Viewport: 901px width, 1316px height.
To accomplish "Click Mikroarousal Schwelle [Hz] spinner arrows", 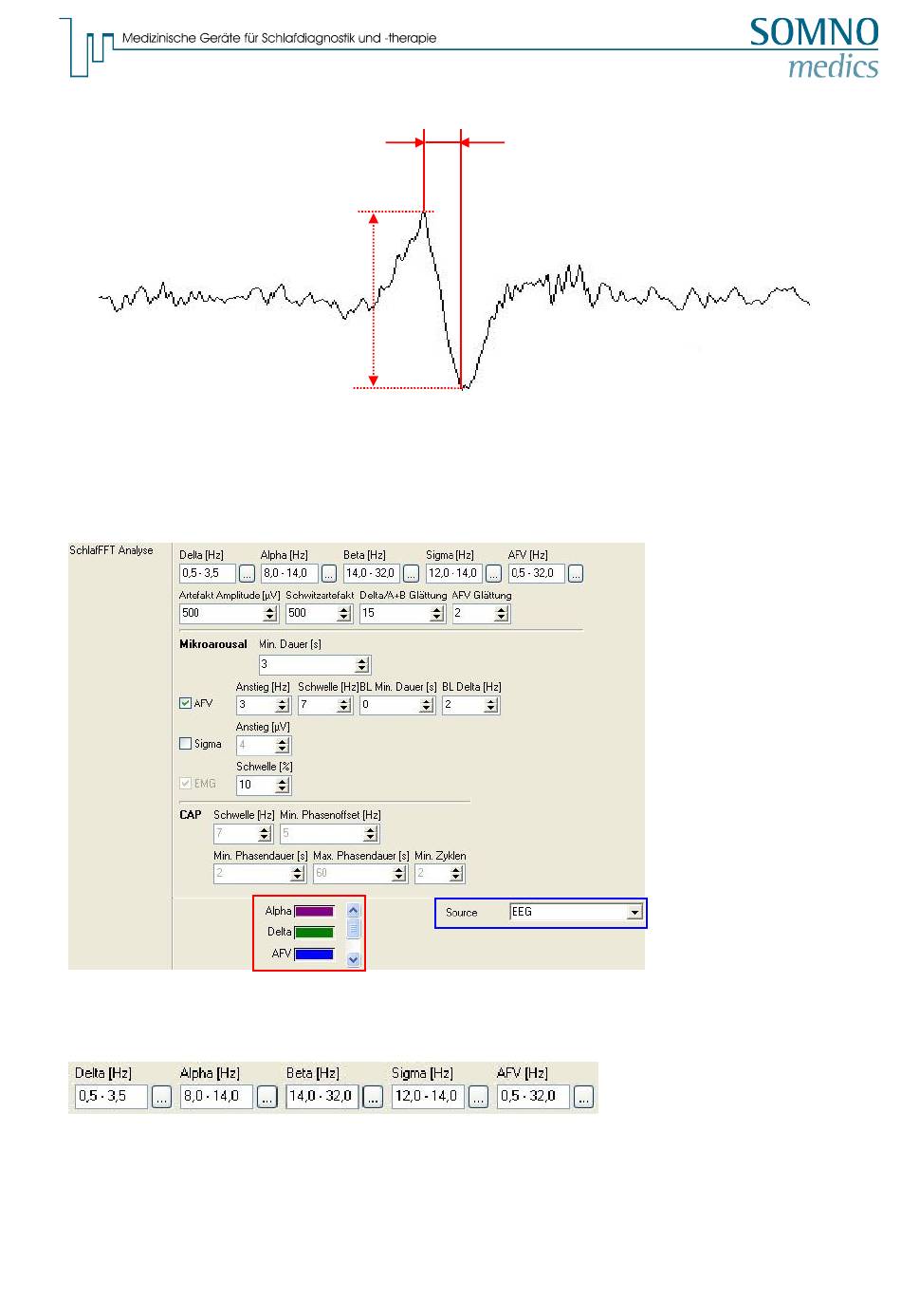I will click(344, 705).
